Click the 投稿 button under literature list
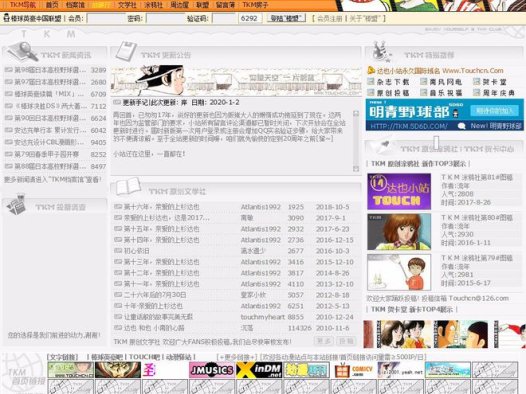 (347, 341)
